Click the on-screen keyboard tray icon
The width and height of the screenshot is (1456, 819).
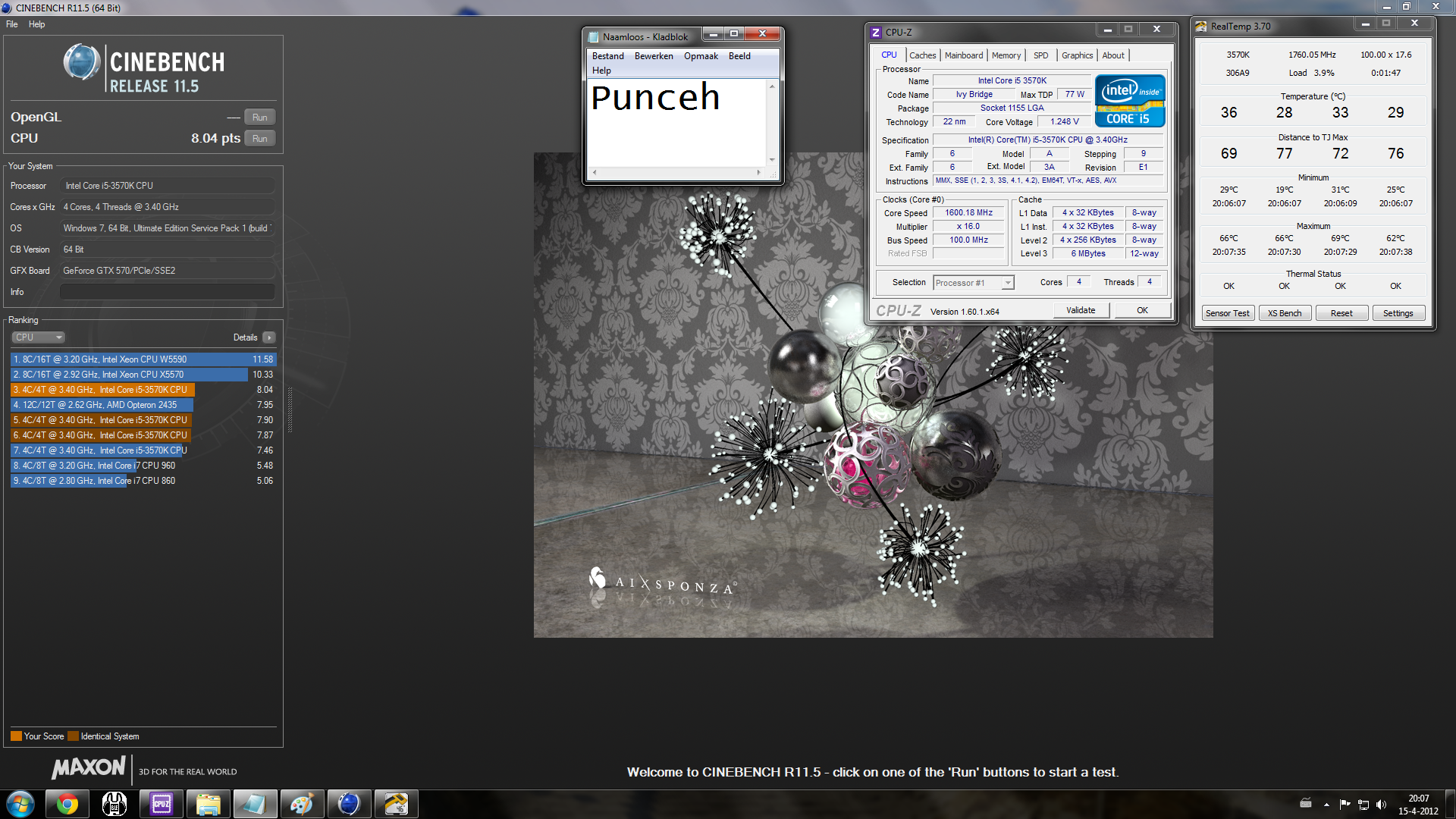click(x=1306, y=803)
